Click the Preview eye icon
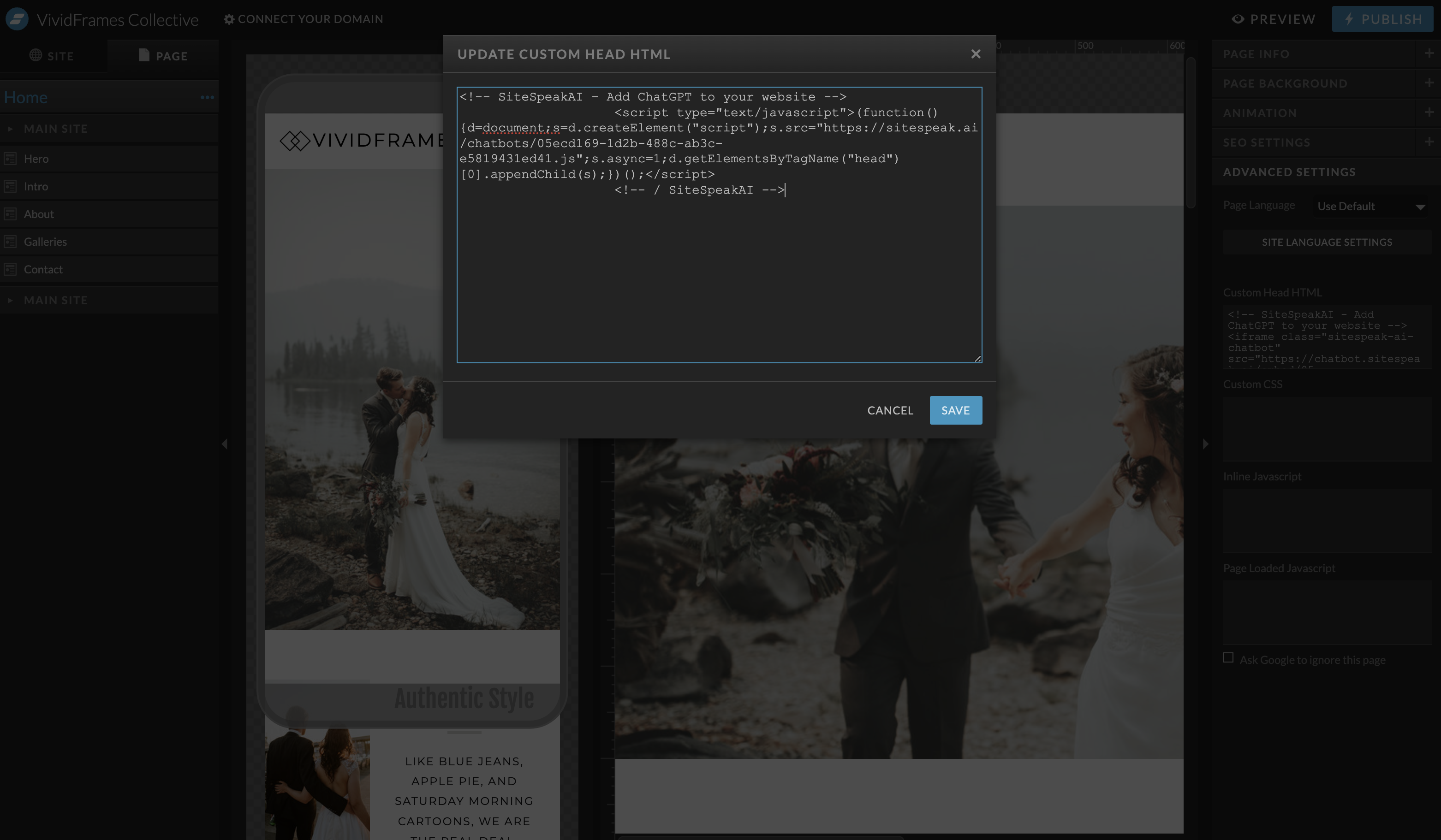Screen dimensions: 1441x840 pyautogui.click(x=1238, y=19)
